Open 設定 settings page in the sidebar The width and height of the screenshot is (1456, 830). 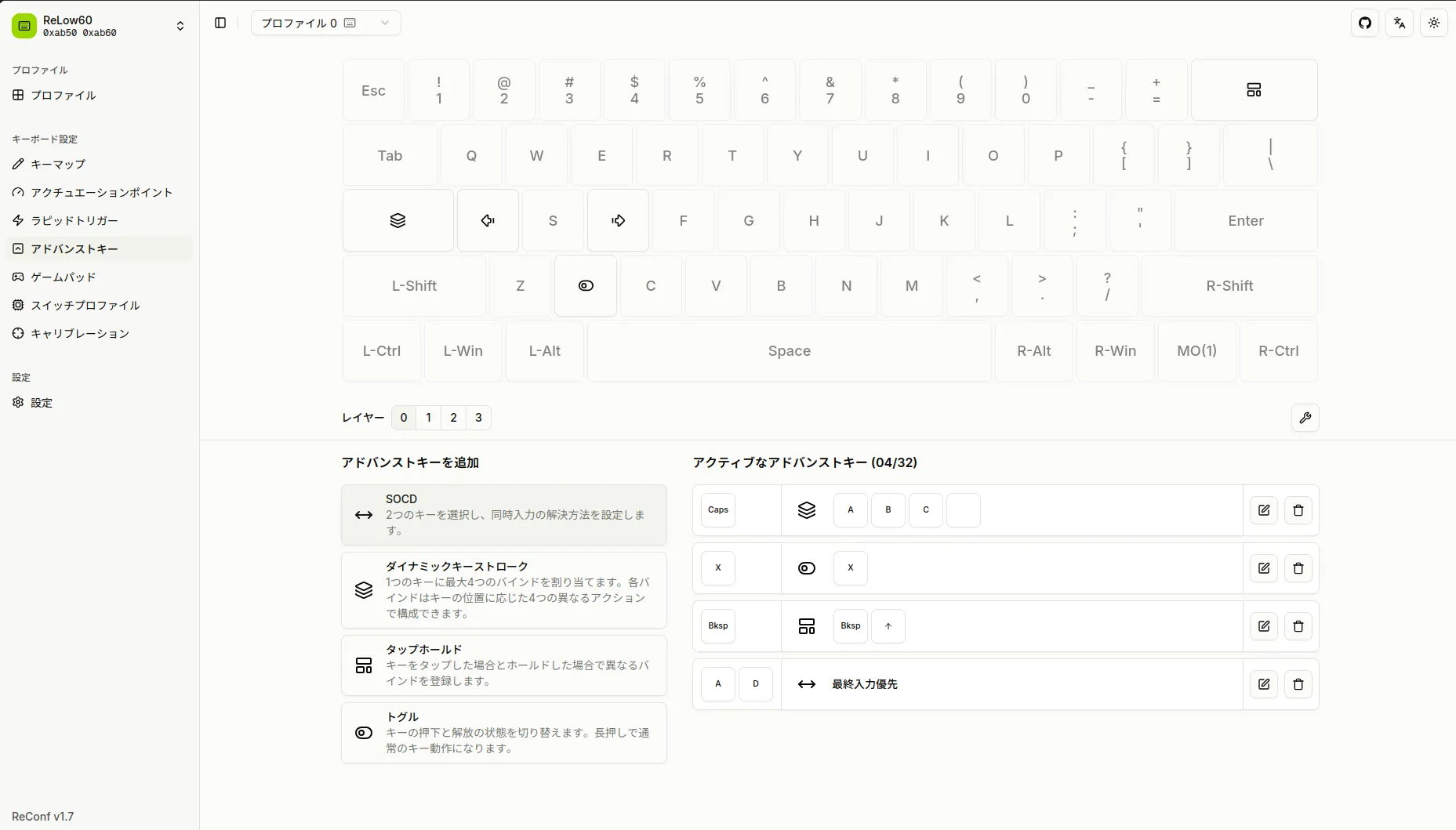point(99,402)
